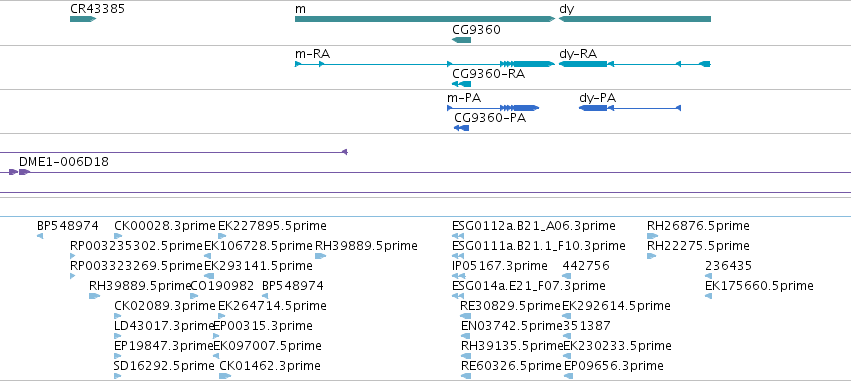Click the CG9360 gene label
851x381 pixels.
[x=476, y=30]
